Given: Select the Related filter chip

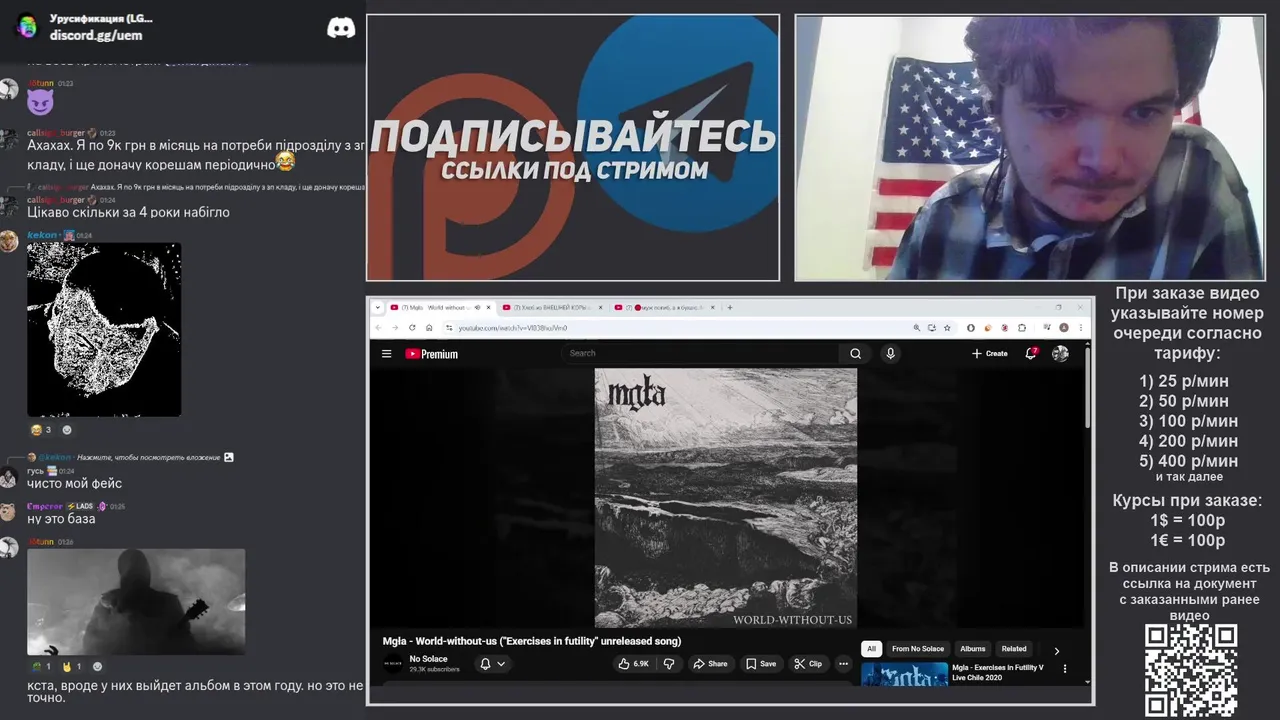Looking at the screenshot, I should click(x=1014, y=649).
